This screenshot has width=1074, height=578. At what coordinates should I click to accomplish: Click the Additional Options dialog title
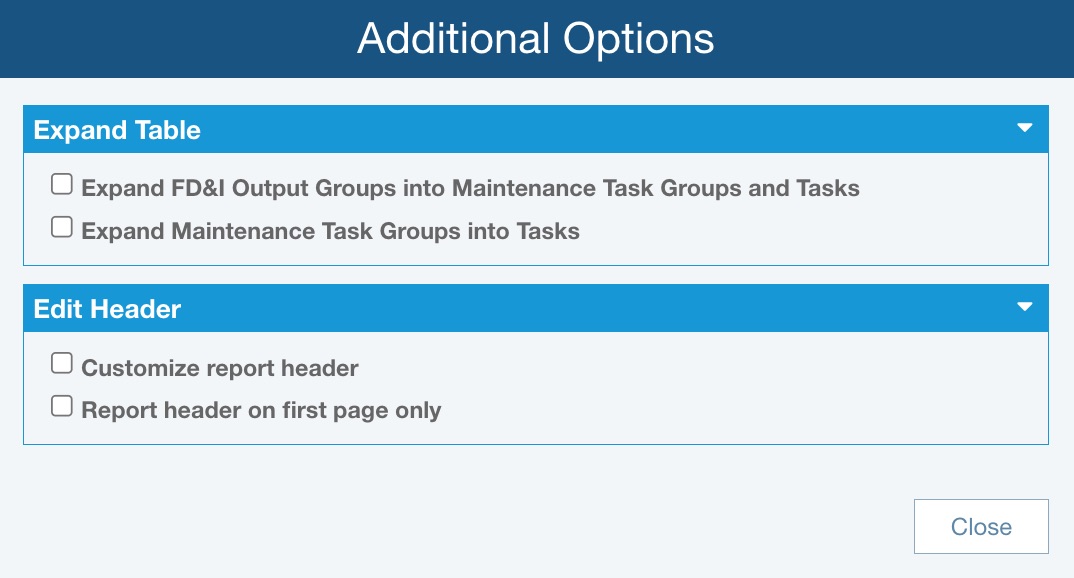536,39
